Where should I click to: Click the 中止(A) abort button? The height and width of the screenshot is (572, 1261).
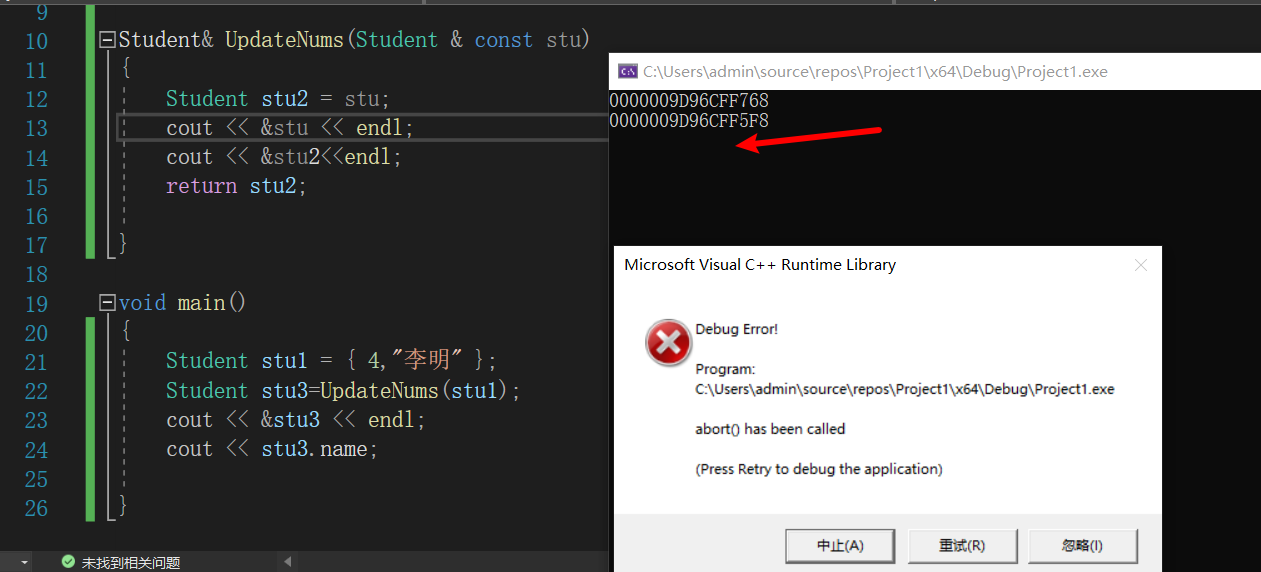click(x=840, y=546)
